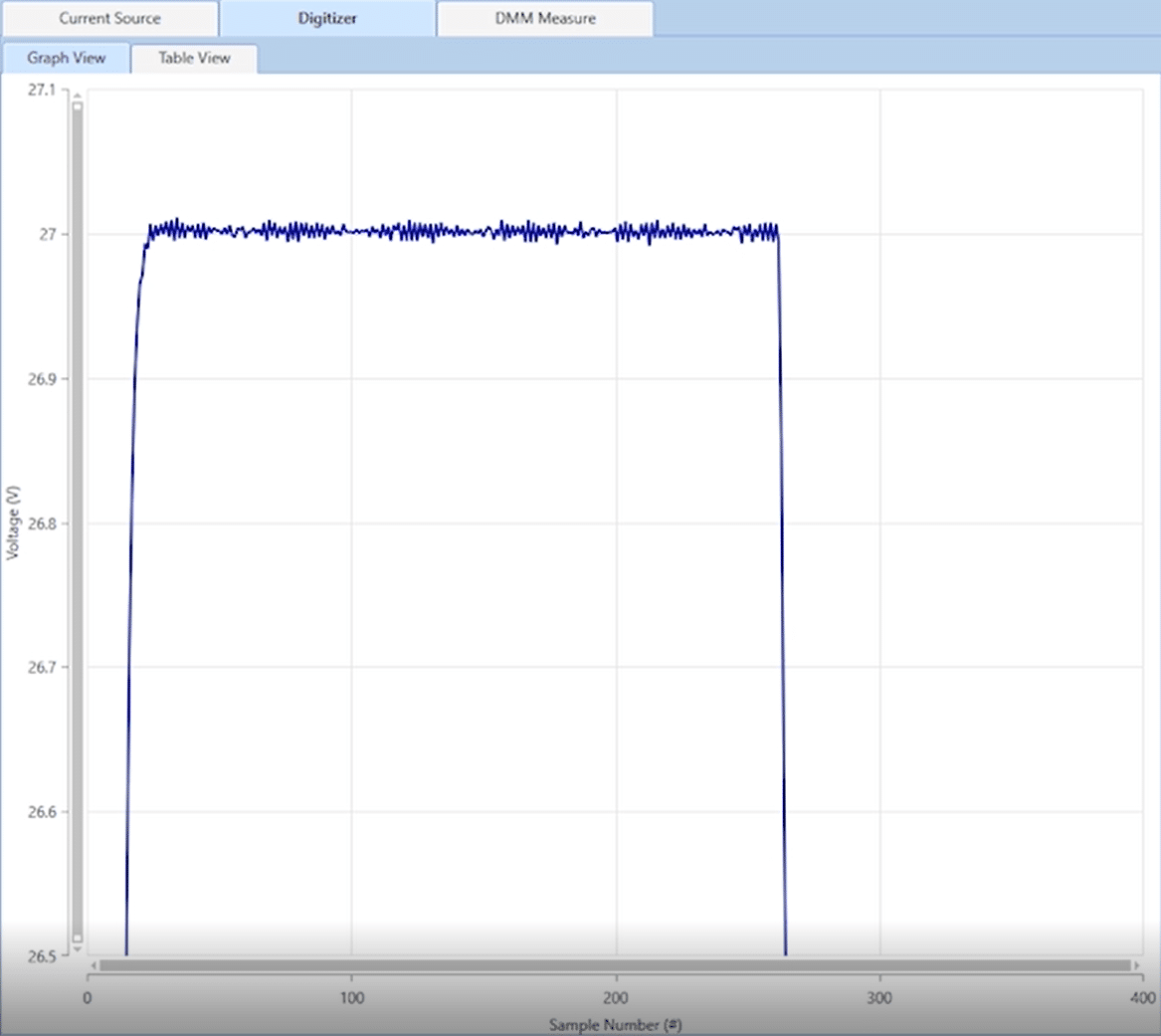
Task: Grab the top handle of vertical range bar
Action: coord(77,106)
